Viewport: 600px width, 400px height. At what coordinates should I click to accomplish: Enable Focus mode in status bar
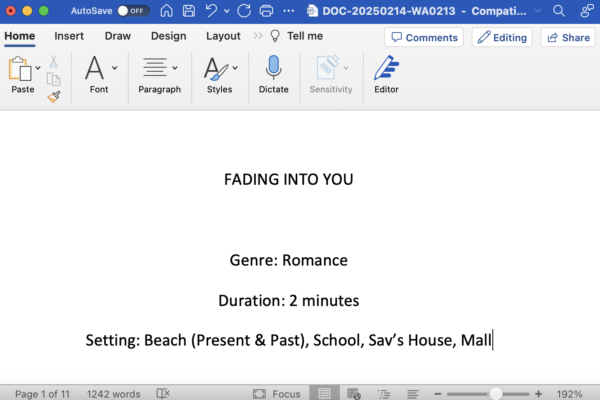[x=277, y=394]
